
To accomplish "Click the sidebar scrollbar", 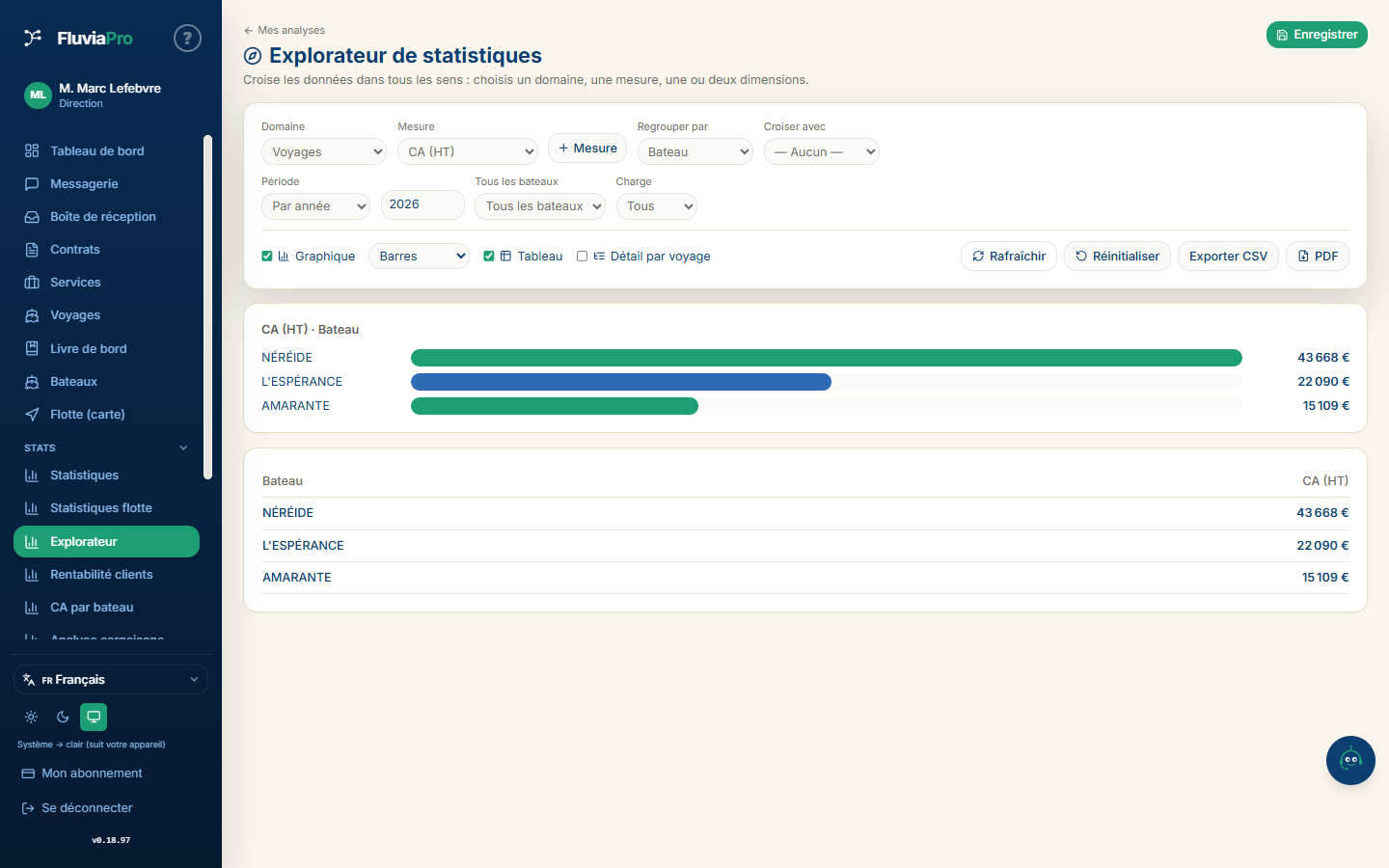I will pos(207,307).
